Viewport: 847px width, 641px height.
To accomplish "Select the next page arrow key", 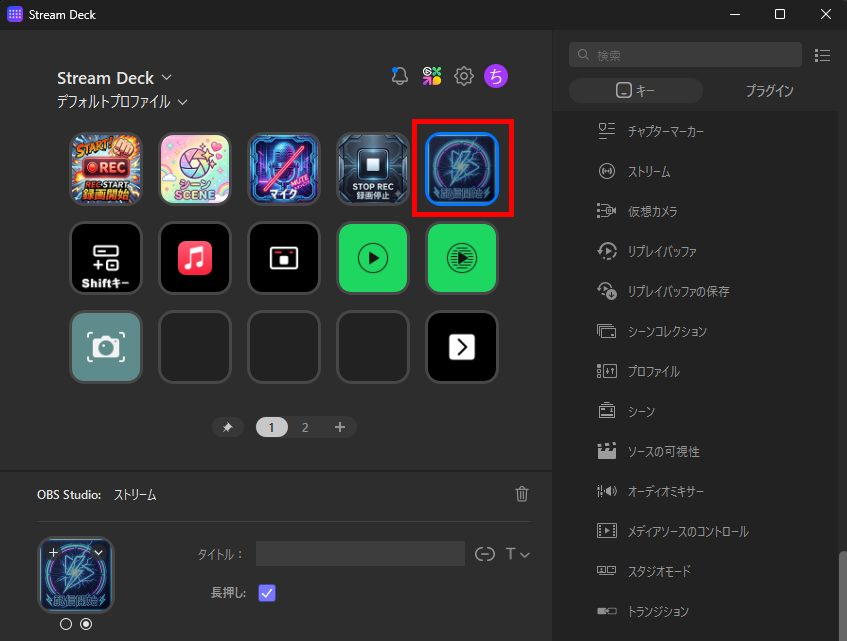I will click(462, 347).
